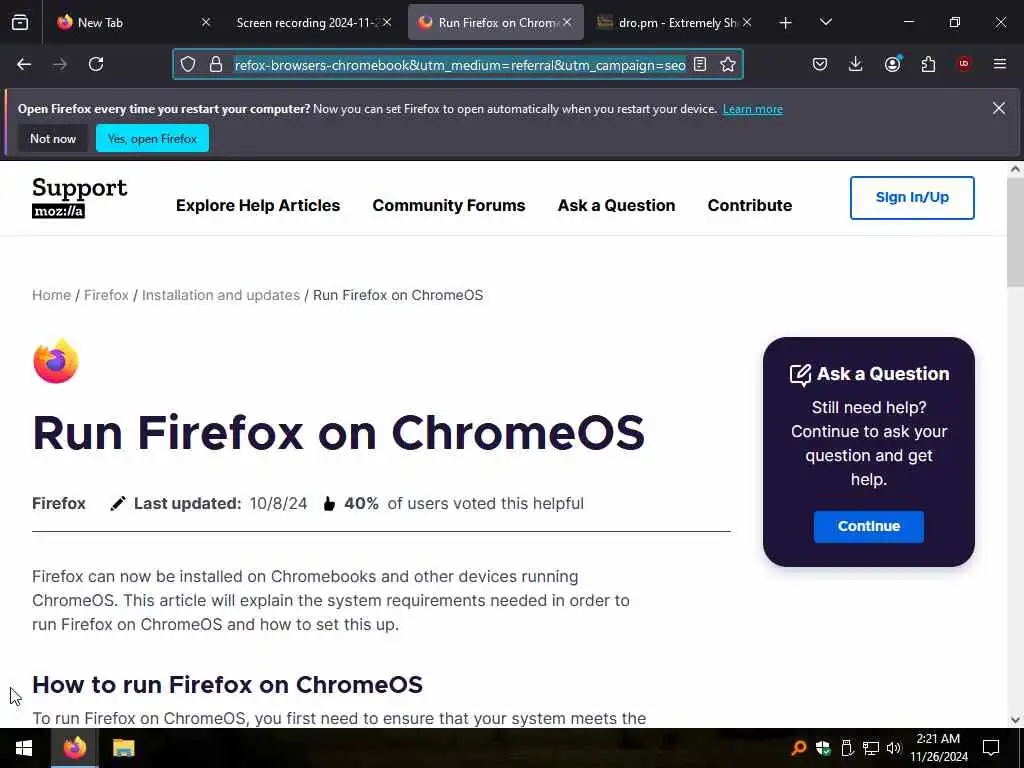
Task: Click the page scrollbar down arrow
Action: (1015, 720)
